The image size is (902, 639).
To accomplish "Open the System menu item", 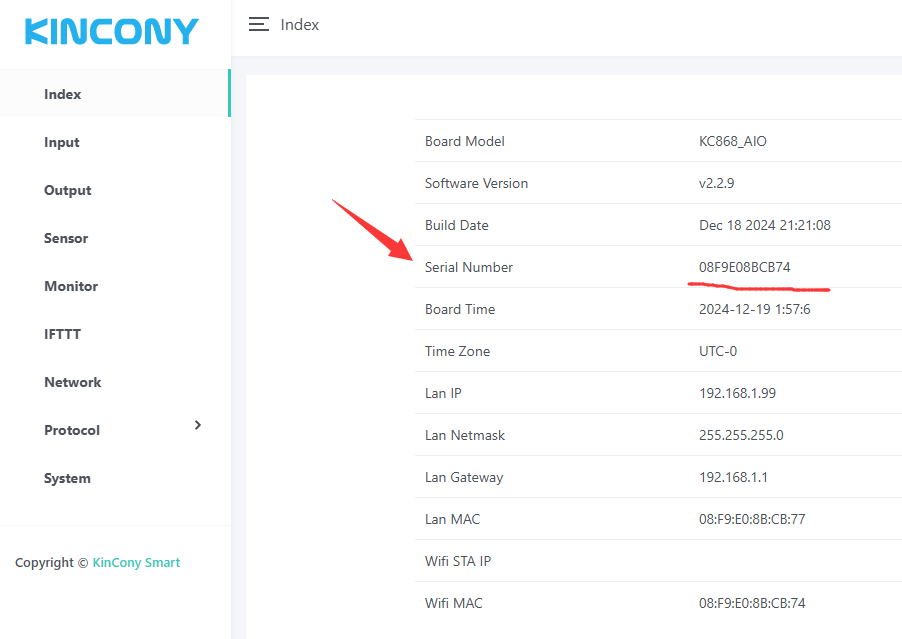I will click(x=67, y=478).
